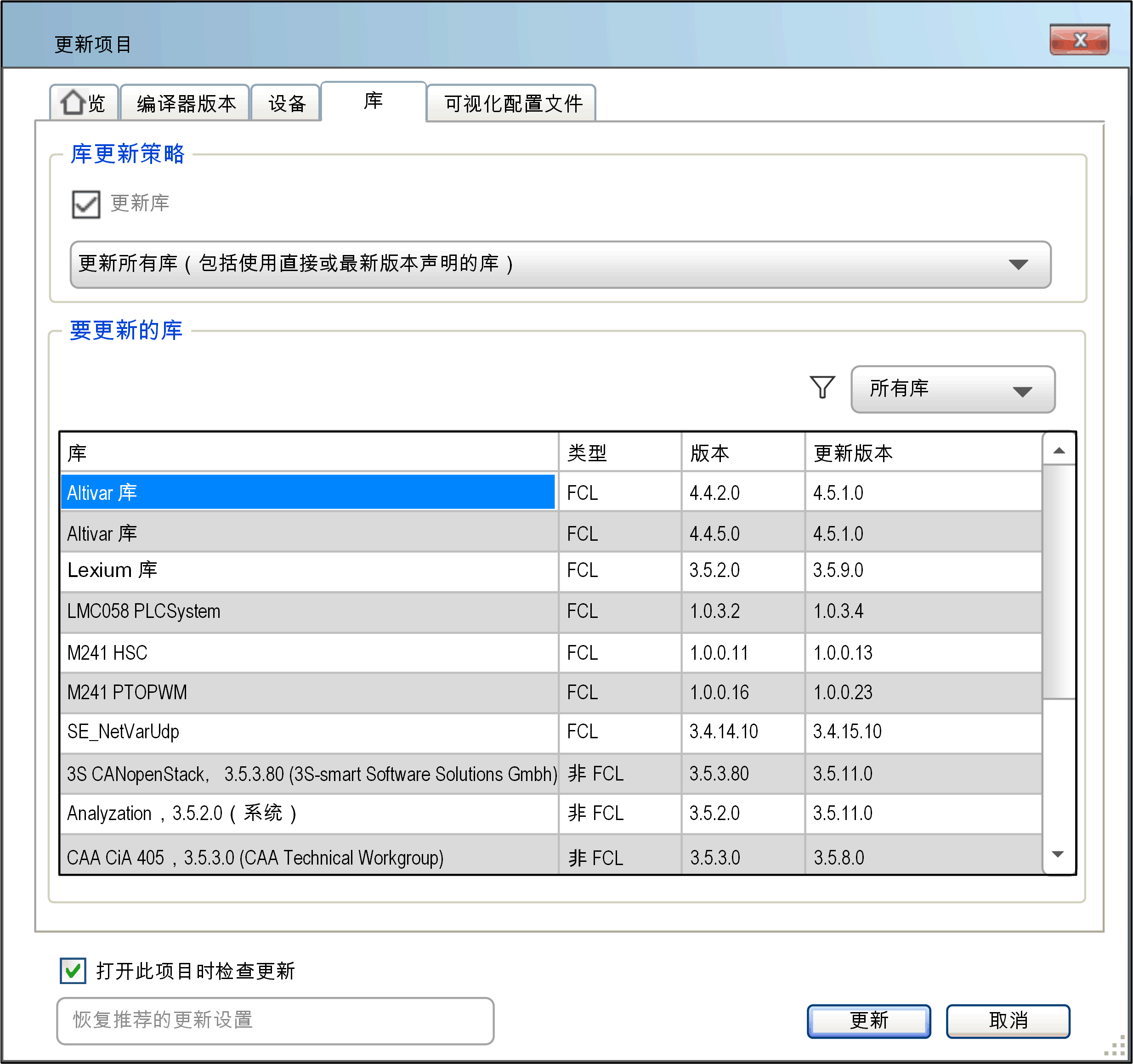Click the scrollbar up arrow
This screenshot has height=1064, width=1133.
1059,451
